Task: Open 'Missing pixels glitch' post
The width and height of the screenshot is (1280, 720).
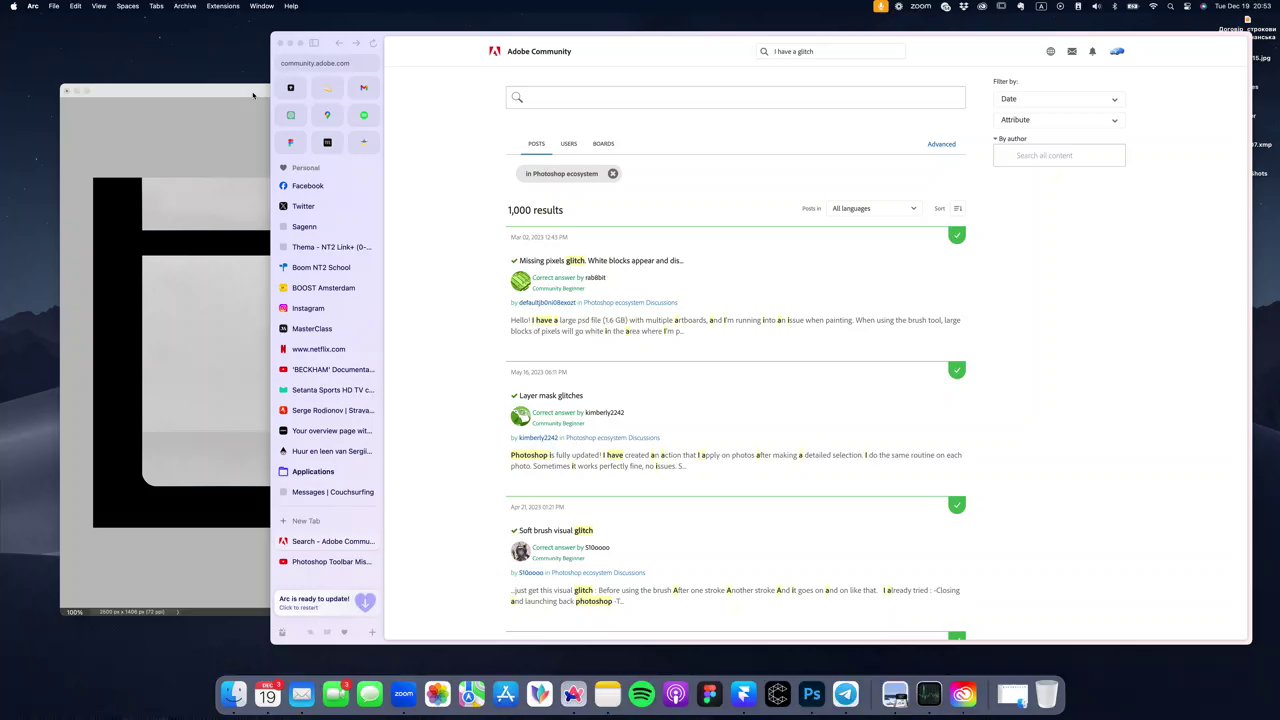Action: pyautogui.click(x=601, y=261)
